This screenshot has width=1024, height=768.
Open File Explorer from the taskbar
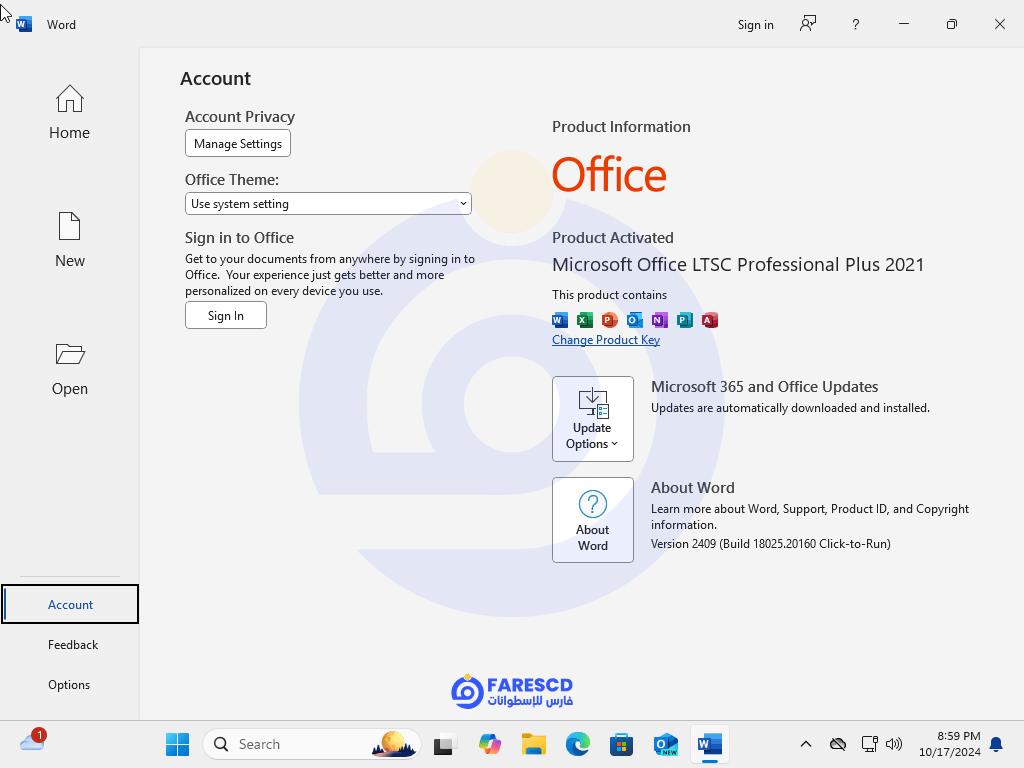(534, 744)
